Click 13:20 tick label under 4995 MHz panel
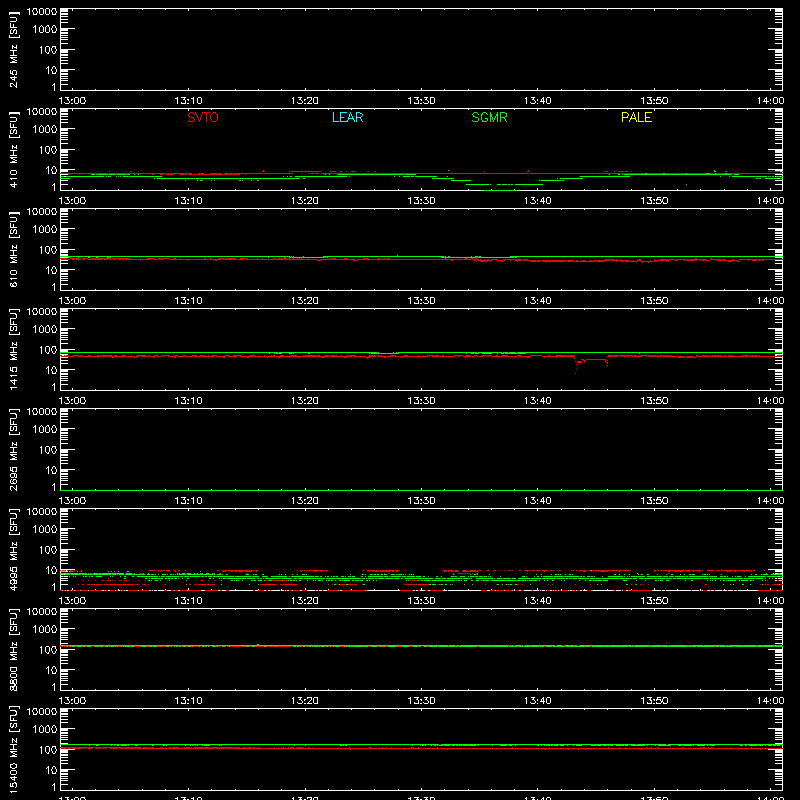 pos(305,601)
